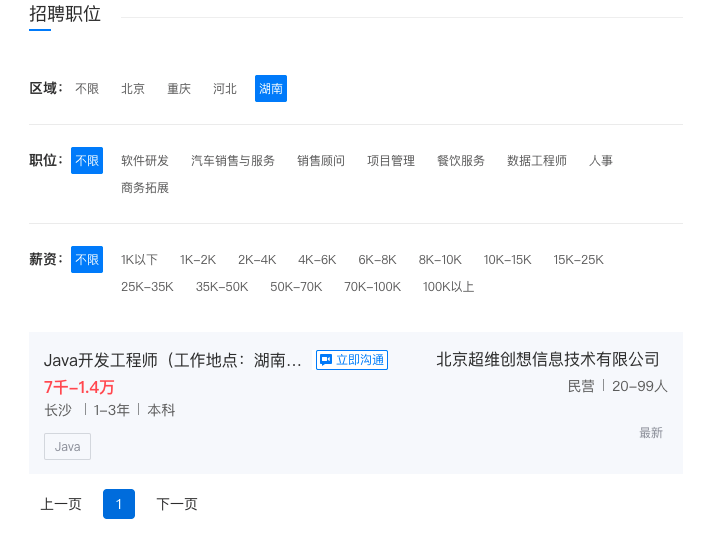The image size is (704, 539).
Task: Choose salary range 1K-2K
Action: [x=198, y=259]
